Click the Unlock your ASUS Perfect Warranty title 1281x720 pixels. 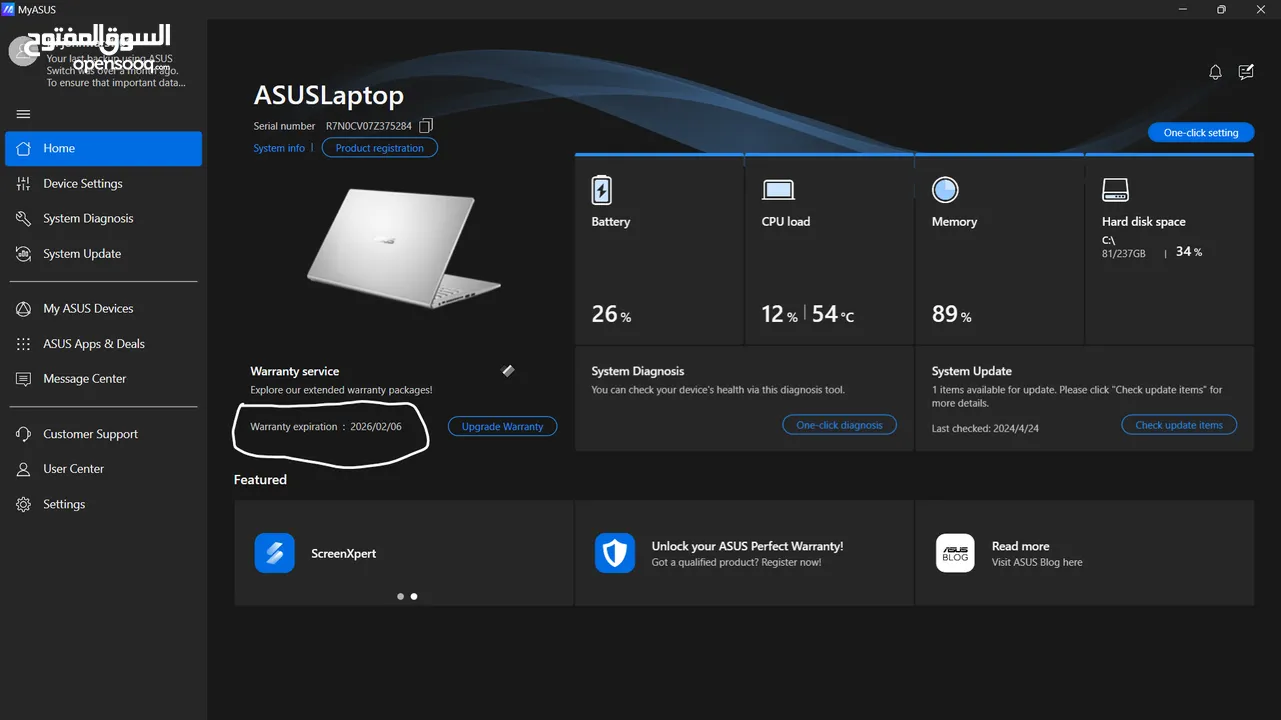(747, 546)
